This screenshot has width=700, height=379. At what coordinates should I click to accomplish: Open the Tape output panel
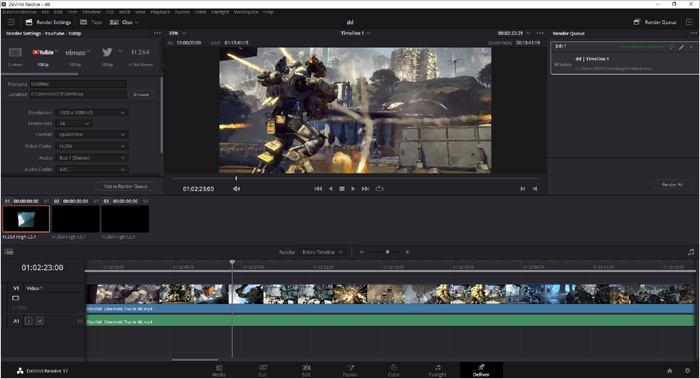pos(91,22)
